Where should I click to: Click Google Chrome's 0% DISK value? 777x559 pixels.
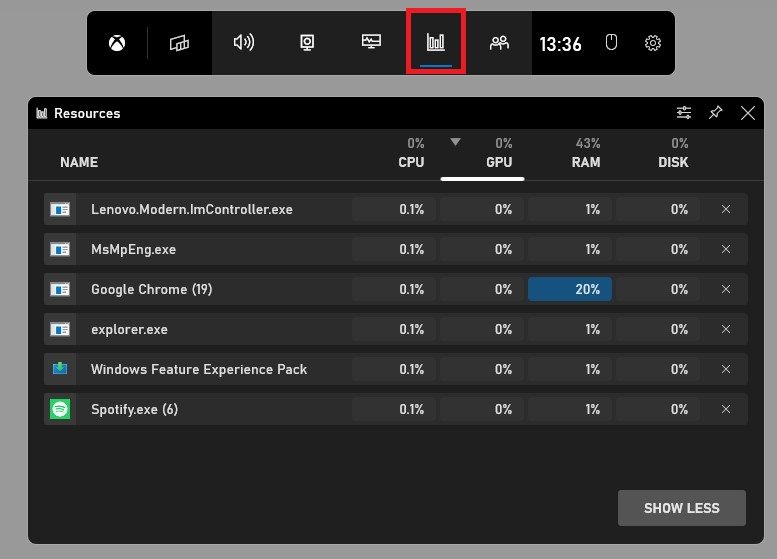click(679, 289)
